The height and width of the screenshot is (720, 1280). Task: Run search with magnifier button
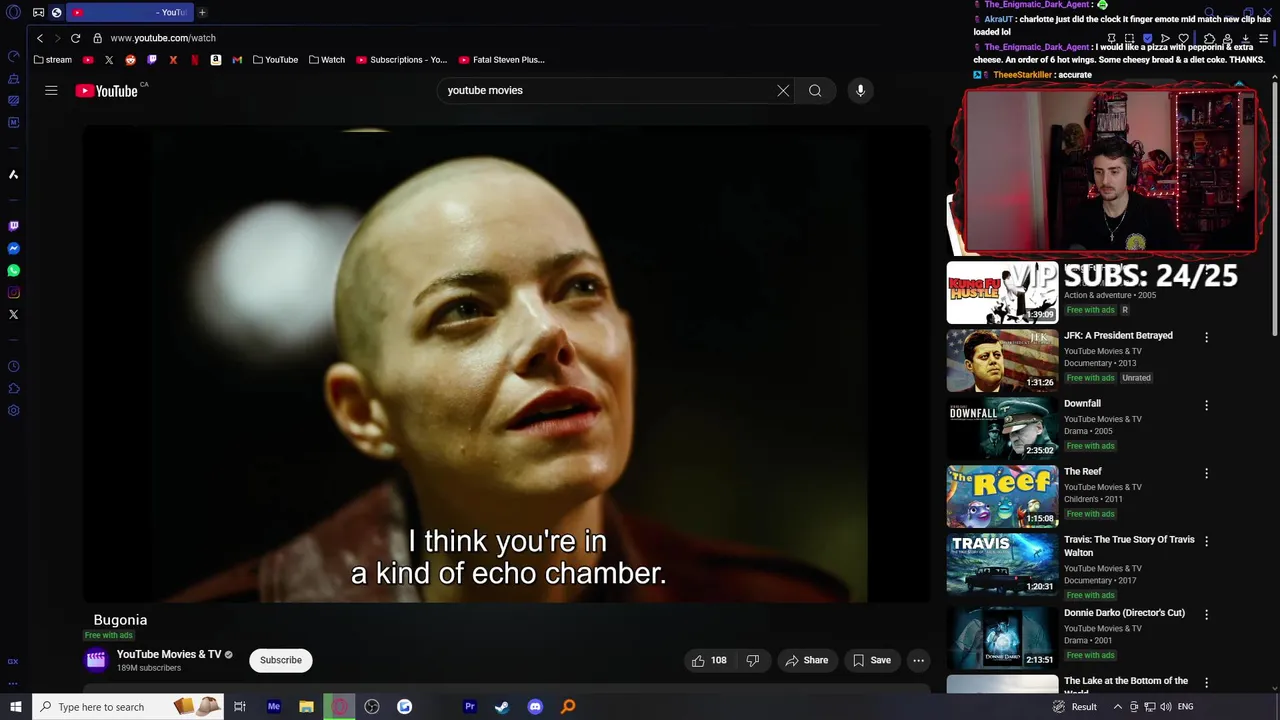[x=815, y=90]
